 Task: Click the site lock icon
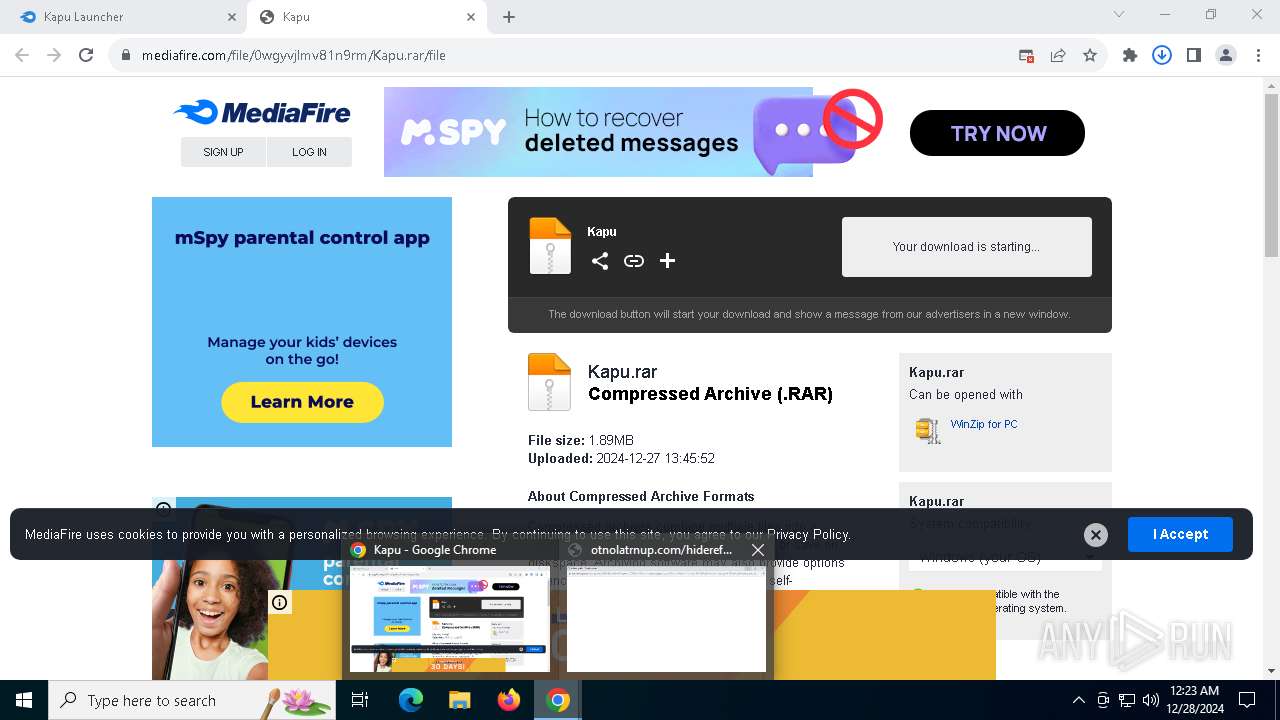pos(126,55)
